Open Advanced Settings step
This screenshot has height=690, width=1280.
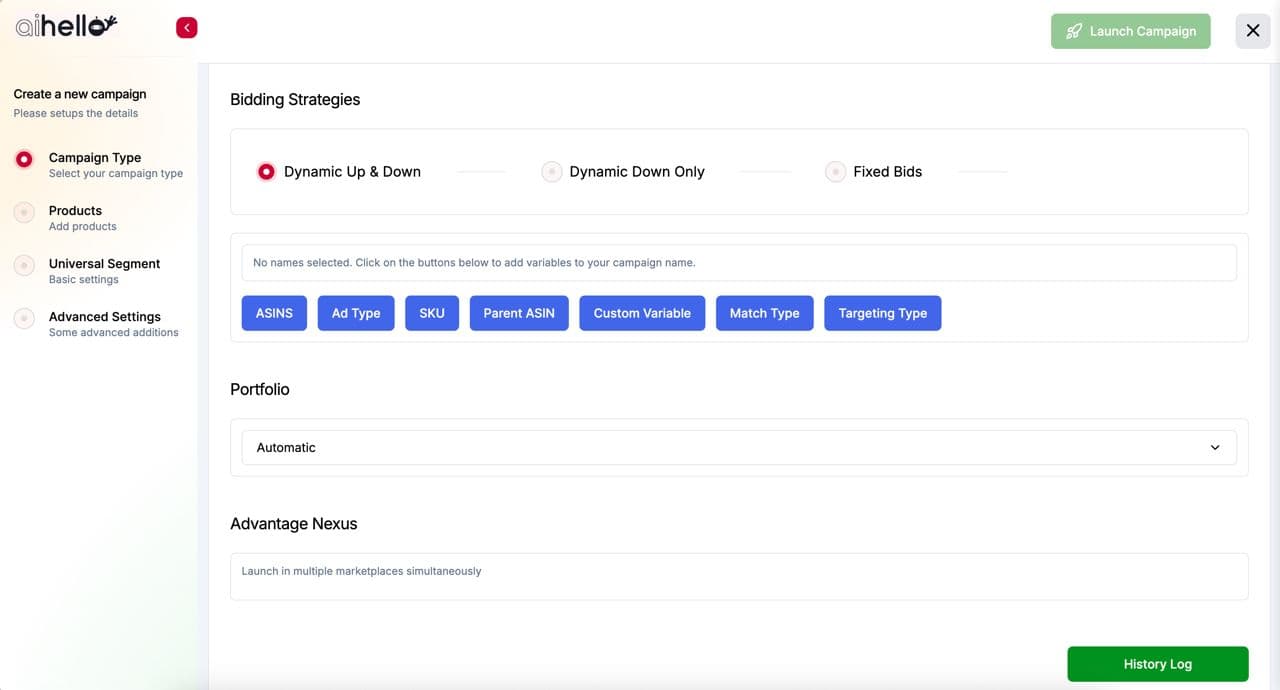tap(104, 317)
